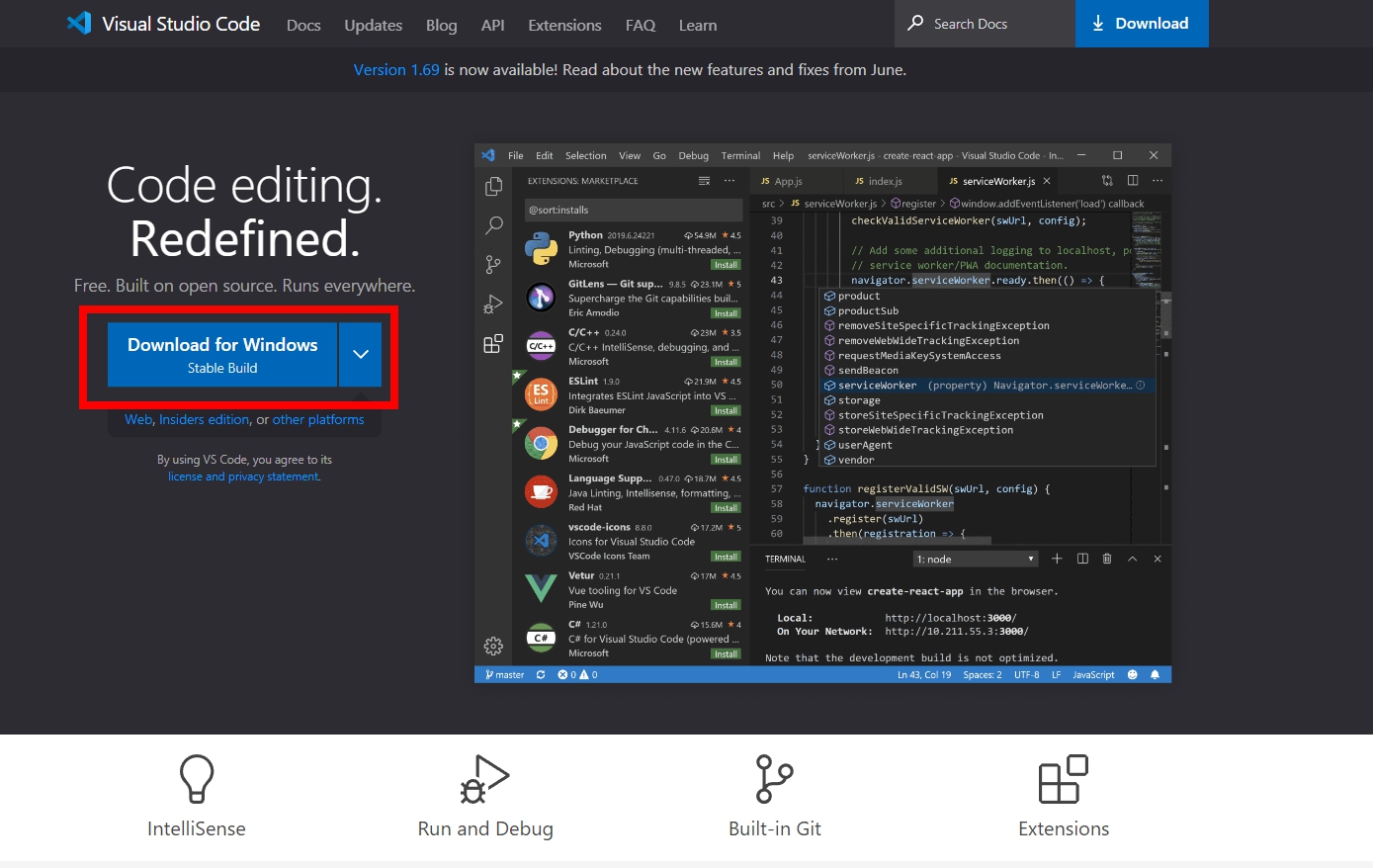1373x868 pixels.
Task: Click the Vetur extension icon
Action: [541, 589]
